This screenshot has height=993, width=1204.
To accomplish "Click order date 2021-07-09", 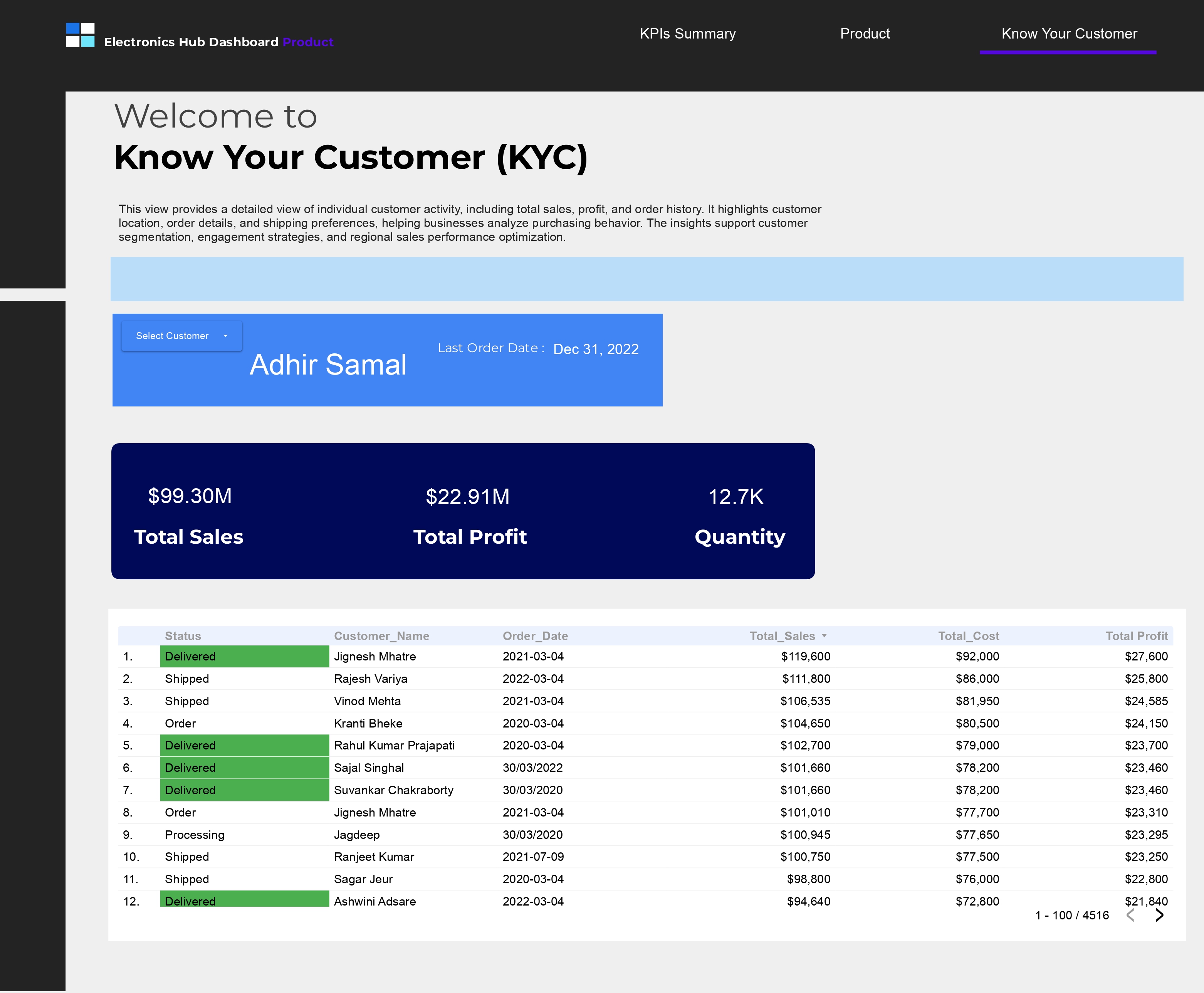I will [x=533, y=857].
